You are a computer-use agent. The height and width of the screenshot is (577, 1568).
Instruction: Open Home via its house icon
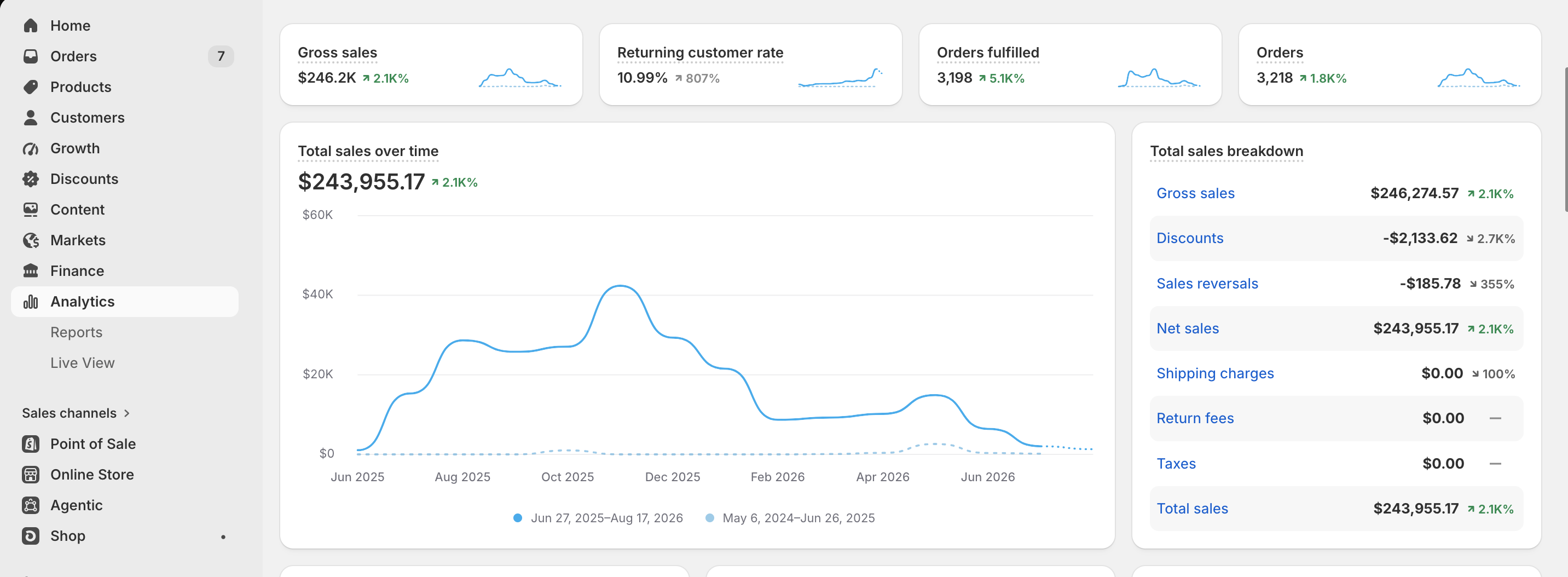tap(31, 26)
